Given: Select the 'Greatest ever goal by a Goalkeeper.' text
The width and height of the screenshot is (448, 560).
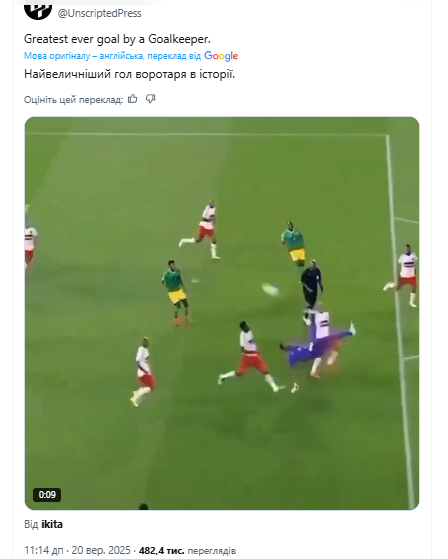Looking at the screenshot, I should click(117, 39).
